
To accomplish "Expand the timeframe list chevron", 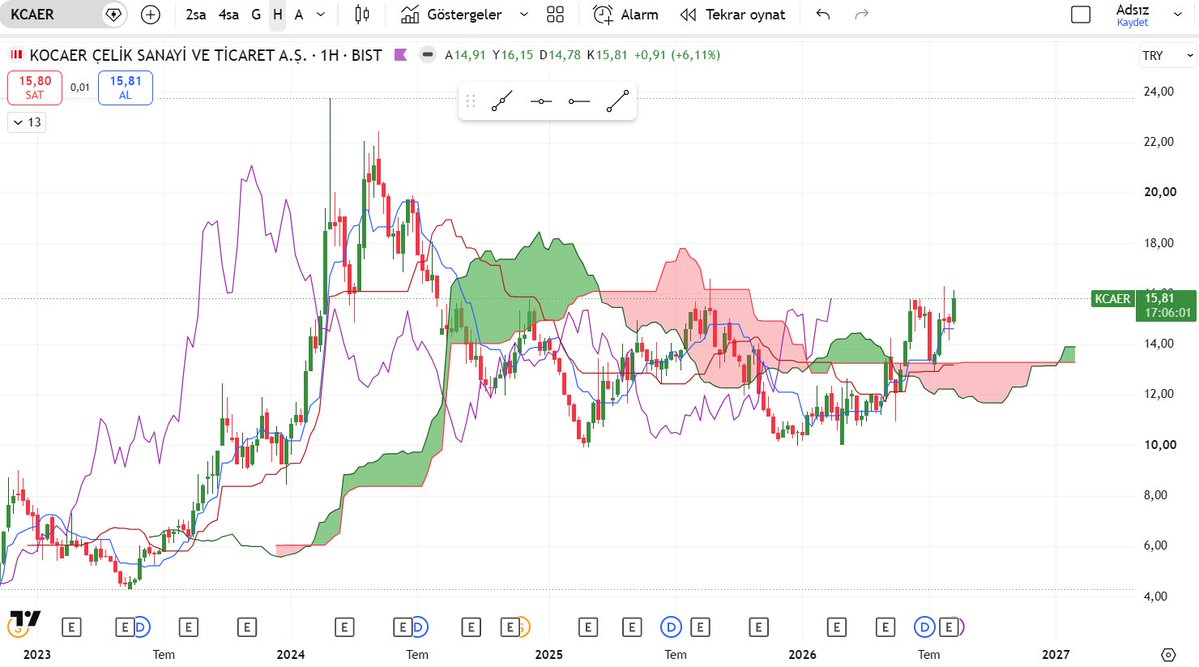I will point(321,15).
